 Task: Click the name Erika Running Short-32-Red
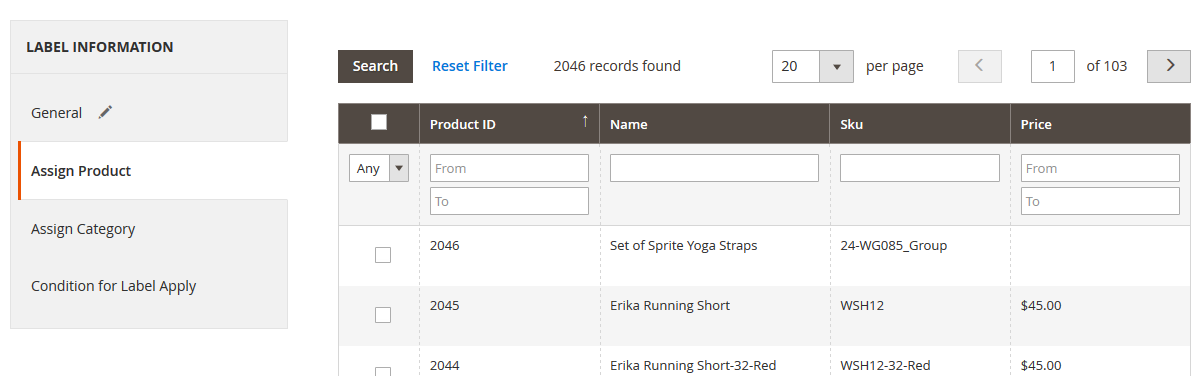coord(693,365)
